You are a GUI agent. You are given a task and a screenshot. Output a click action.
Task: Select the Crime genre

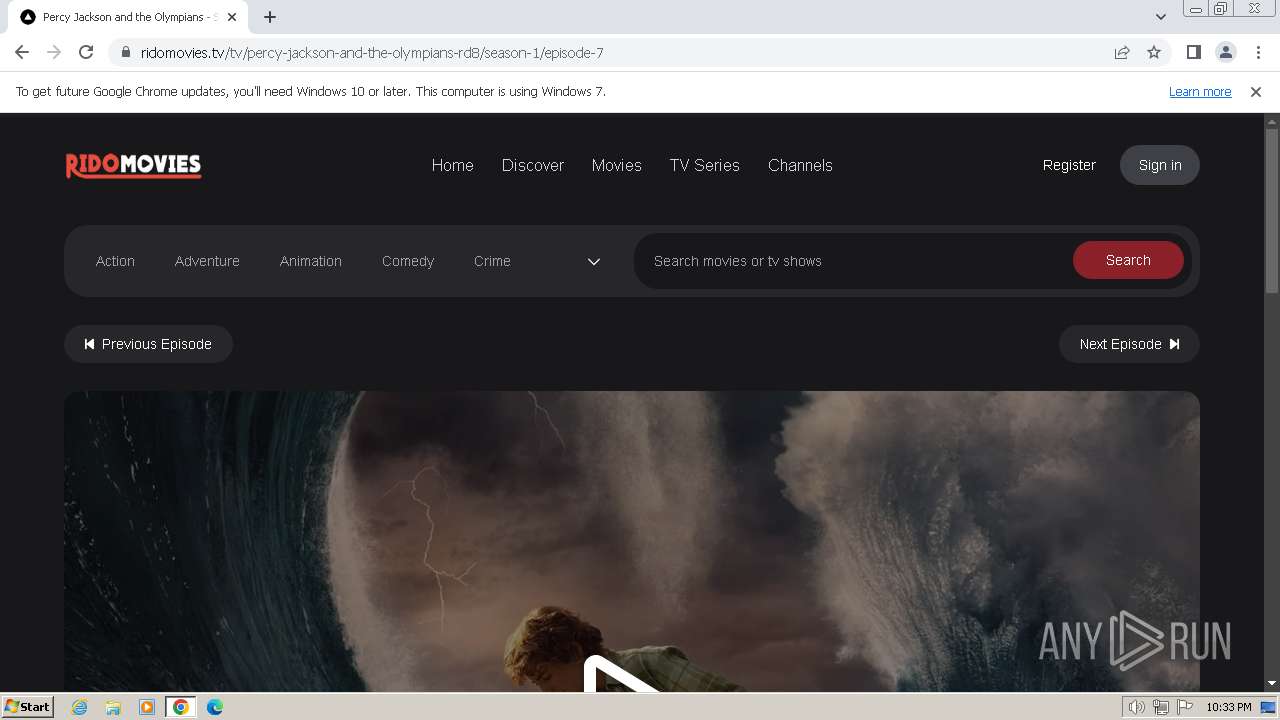point(492,261)
